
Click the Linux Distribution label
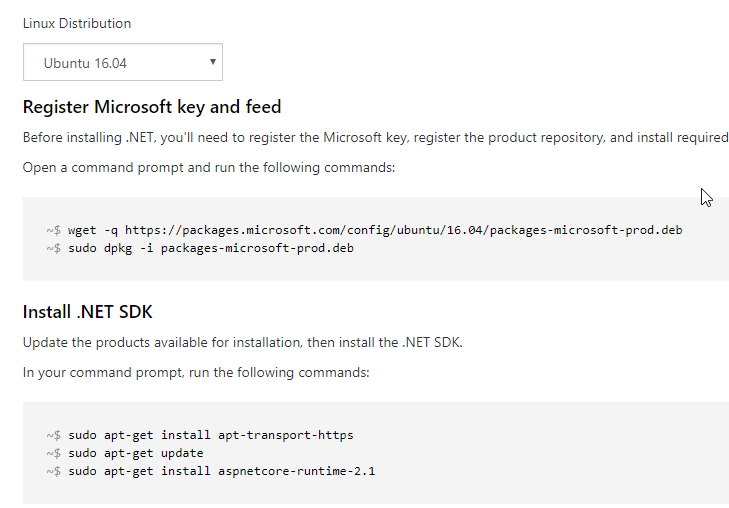(x=76, y=23)
